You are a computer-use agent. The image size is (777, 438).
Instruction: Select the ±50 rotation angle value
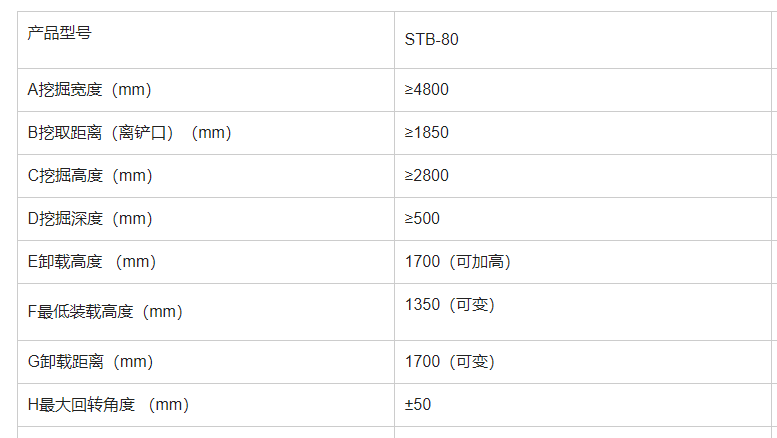click(418, 405)
